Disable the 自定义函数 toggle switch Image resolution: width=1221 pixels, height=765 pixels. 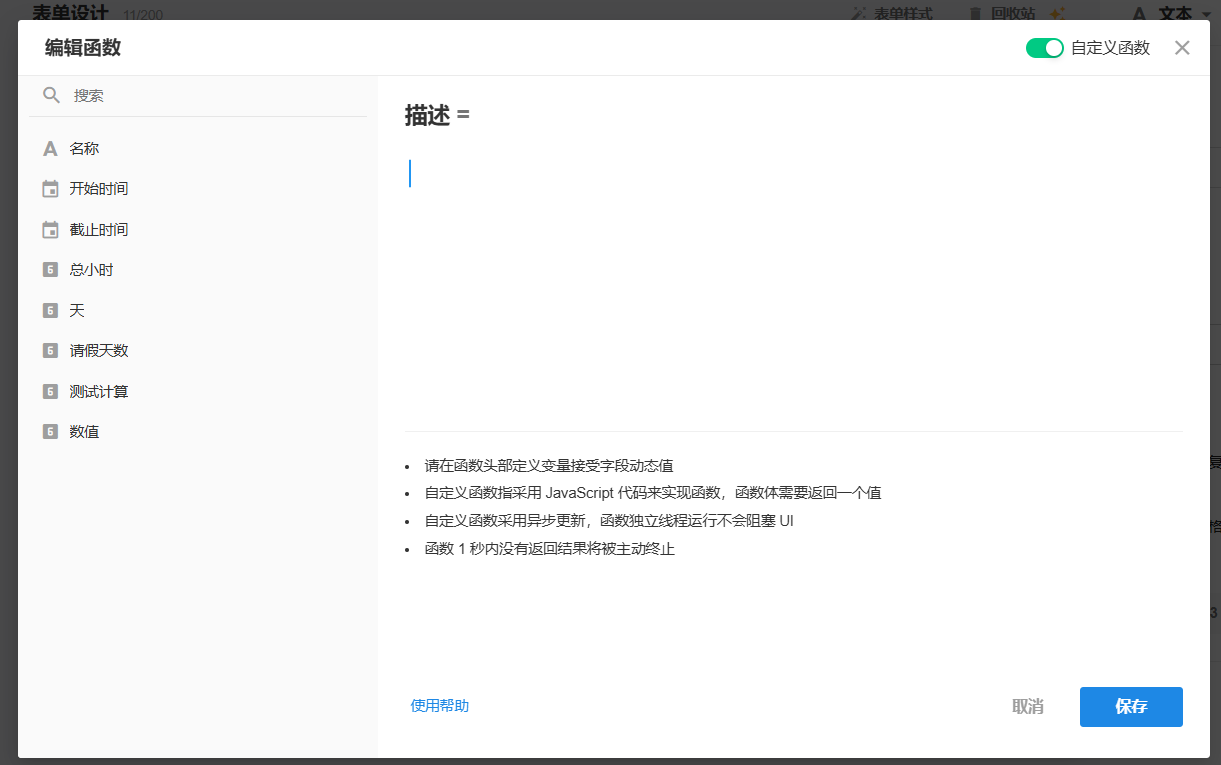coord(1044,48)
